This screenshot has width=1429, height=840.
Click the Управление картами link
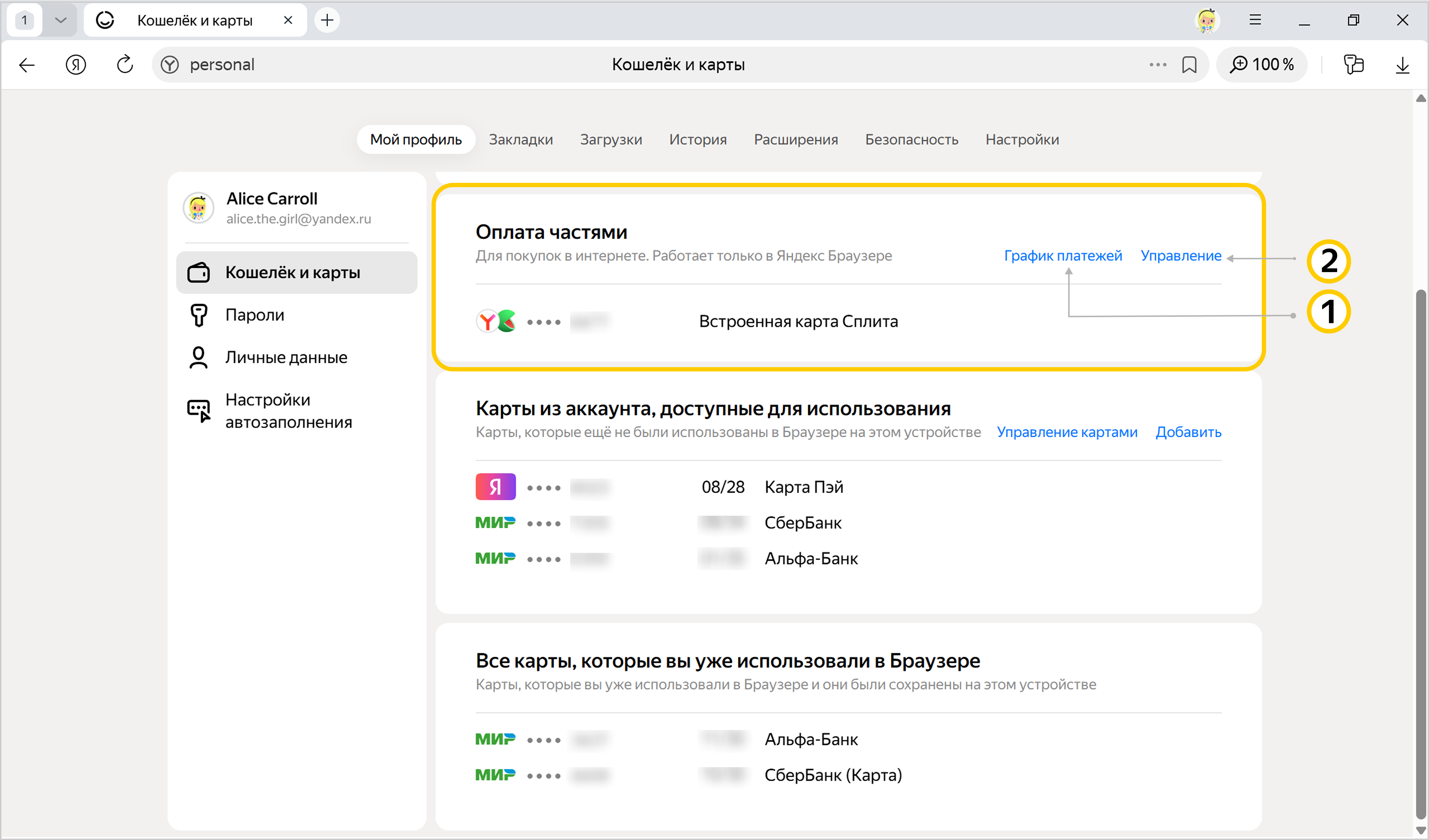[1067, 432]
